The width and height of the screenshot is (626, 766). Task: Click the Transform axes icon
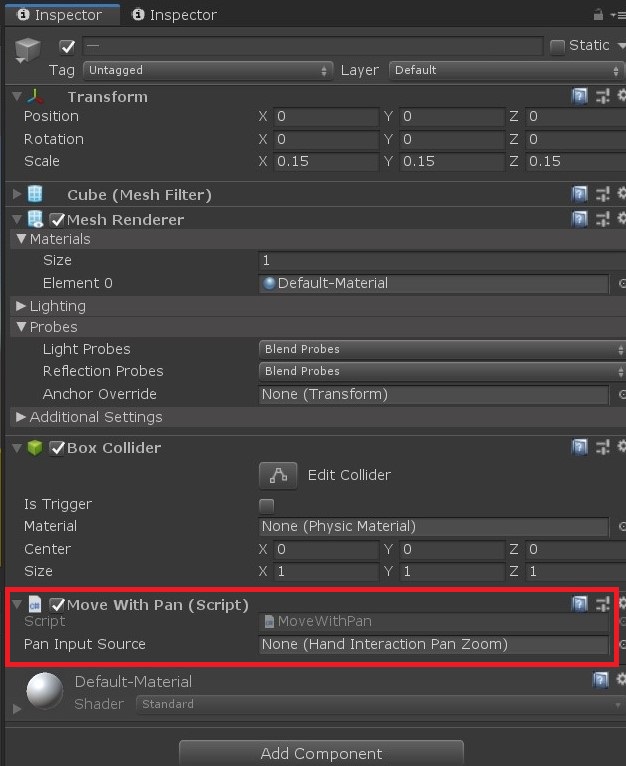pyautogui.click(x=35, y=96)
